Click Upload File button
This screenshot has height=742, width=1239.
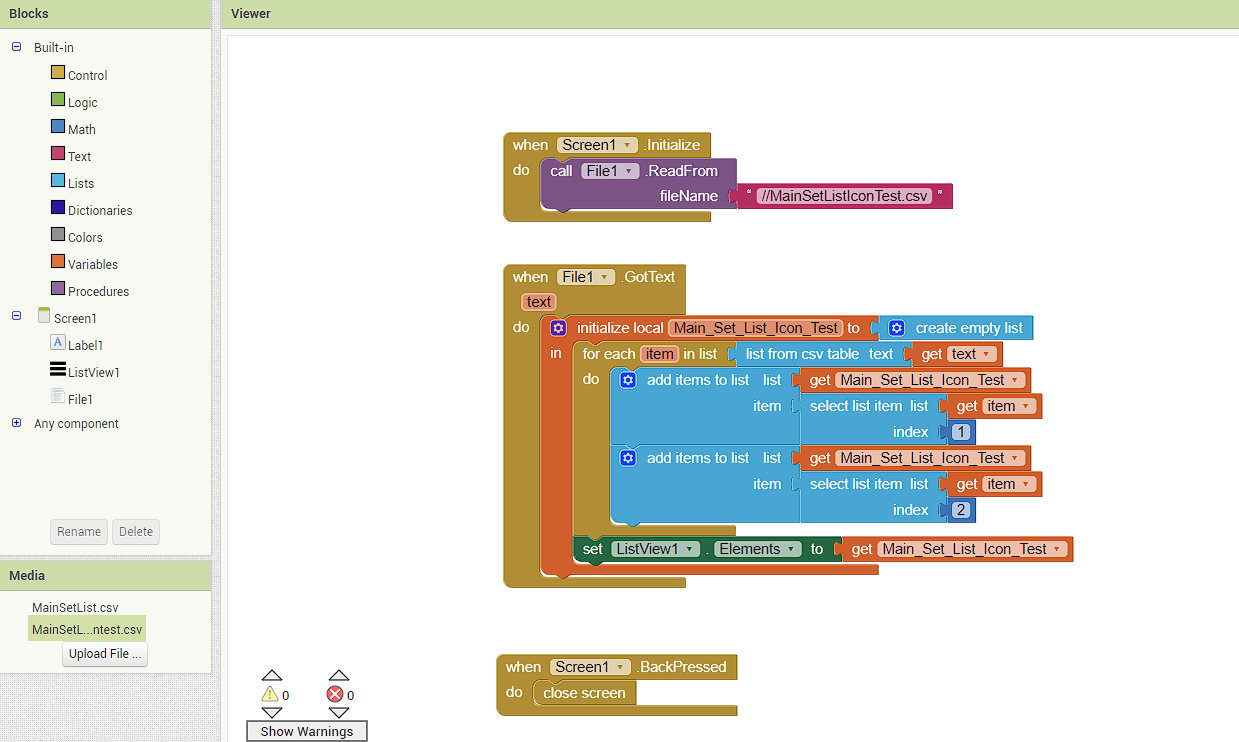105,654
